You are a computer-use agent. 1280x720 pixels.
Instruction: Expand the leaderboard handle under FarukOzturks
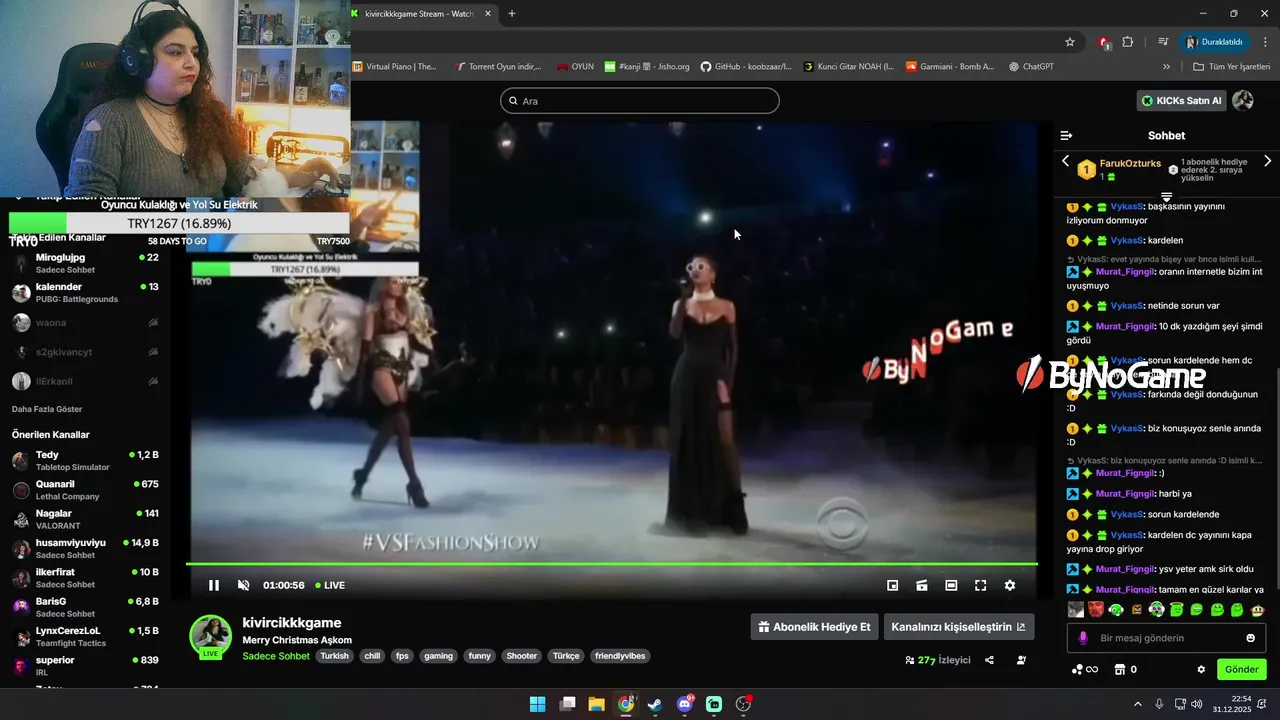click(x=1166, y=196)
